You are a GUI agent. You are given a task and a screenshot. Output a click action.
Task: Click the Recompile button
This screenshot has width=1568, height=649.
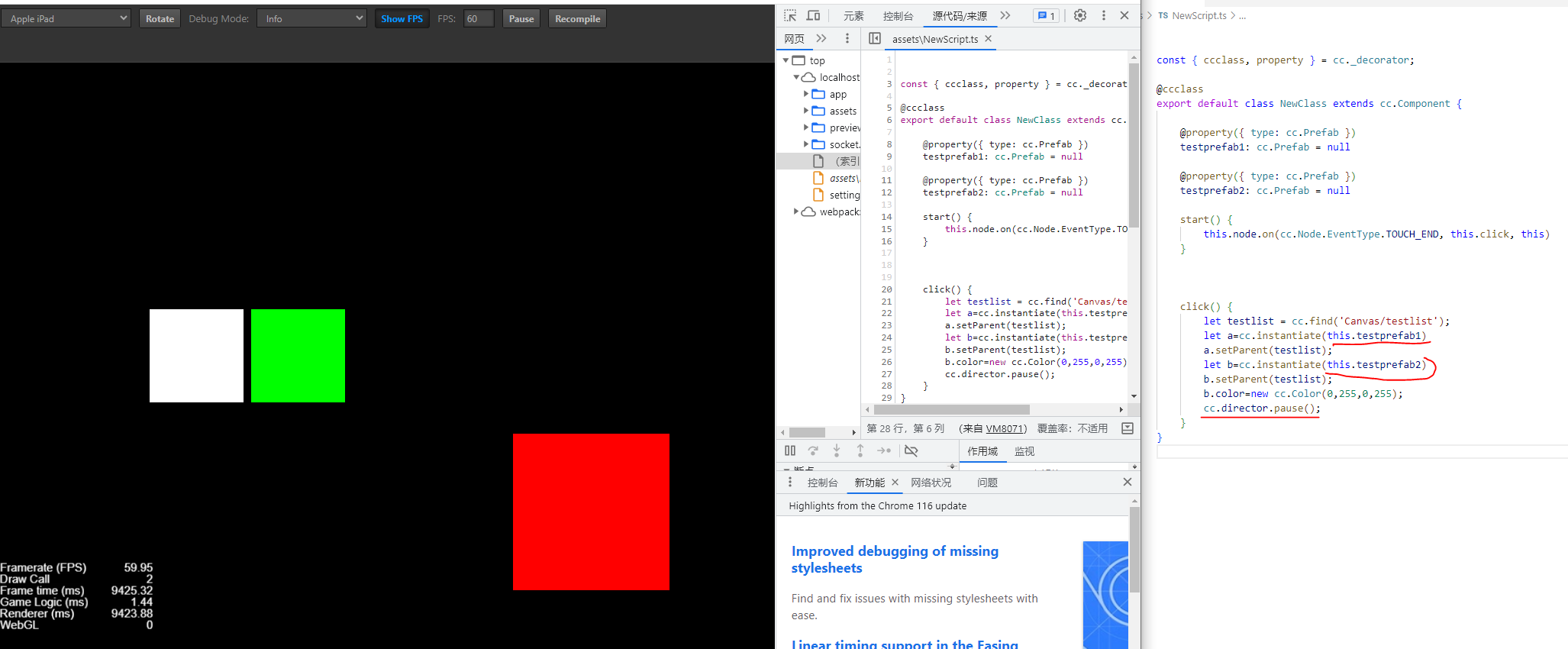[x=577, y=18]
